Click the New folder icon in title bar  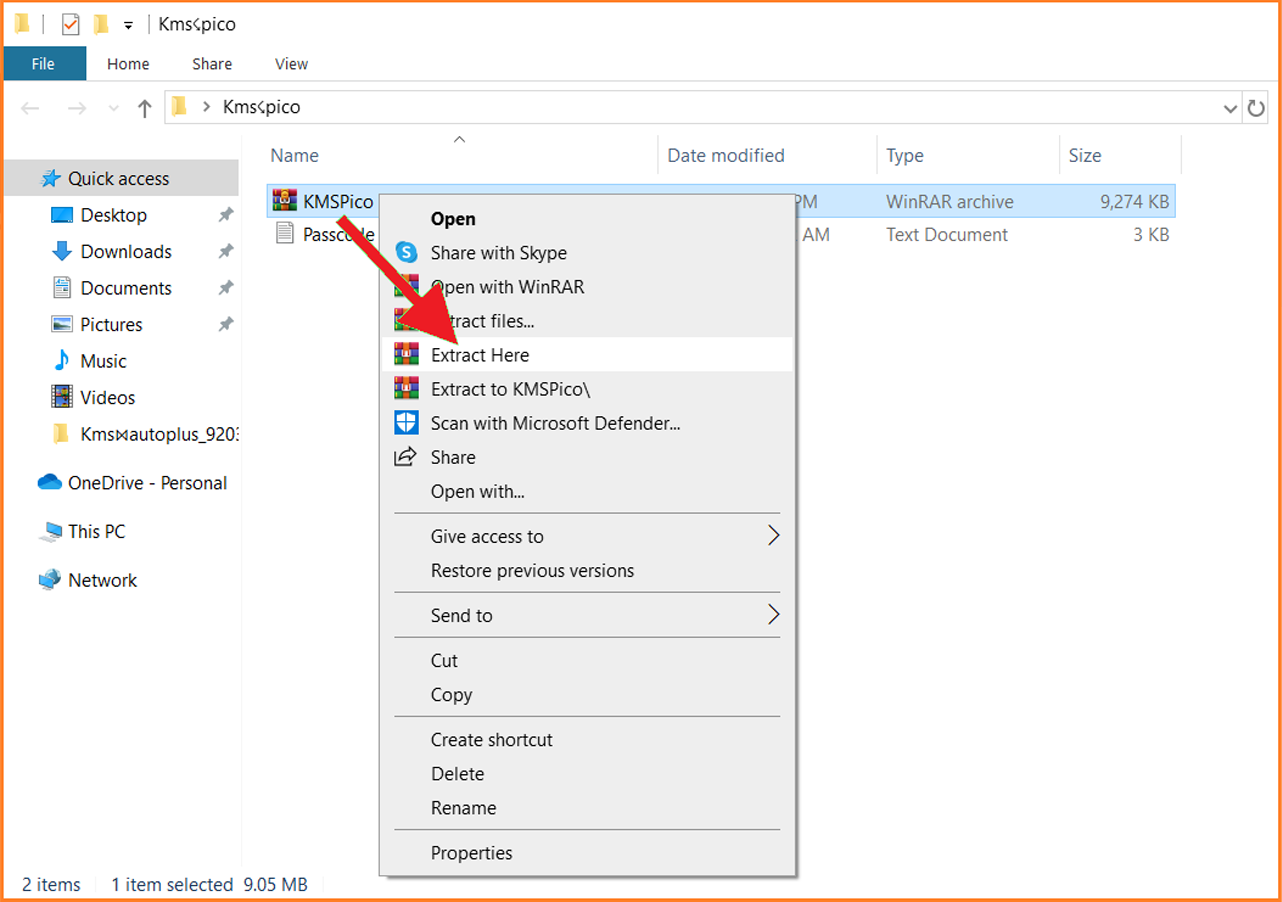(101, 24)
